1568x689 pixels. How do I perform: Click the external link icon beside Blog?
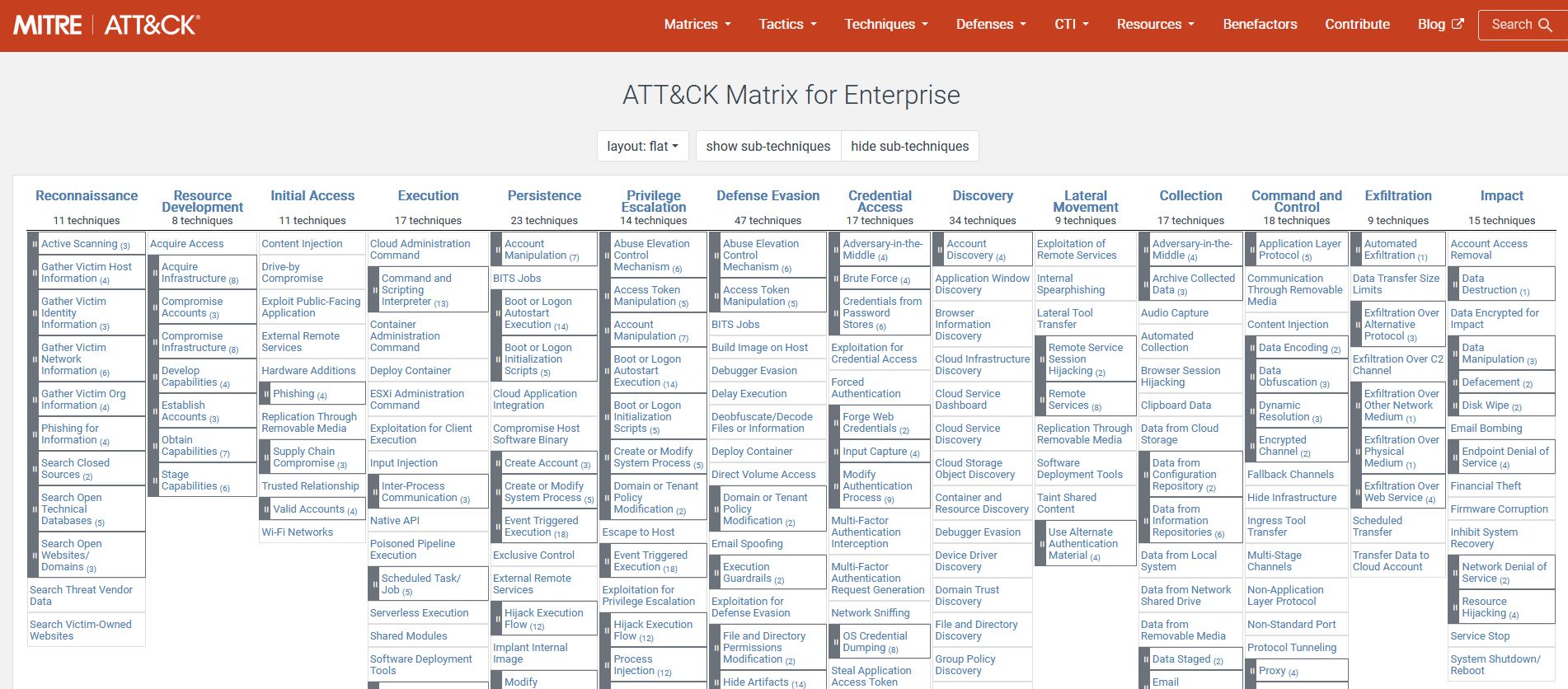pos(1458,24)
